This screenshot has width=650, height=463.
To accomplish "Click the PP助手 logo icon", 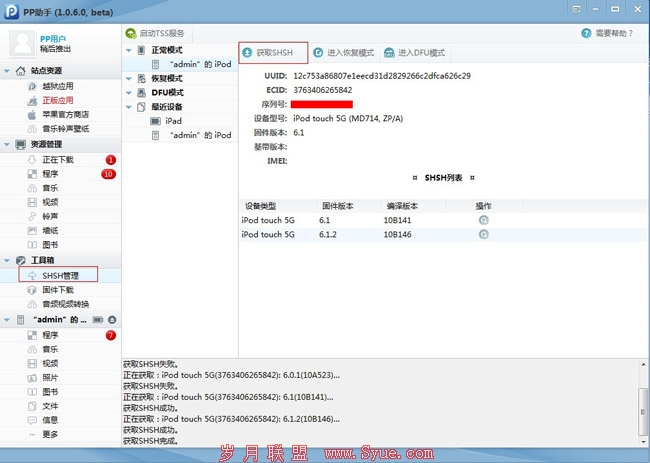I will tap(11, 12).
